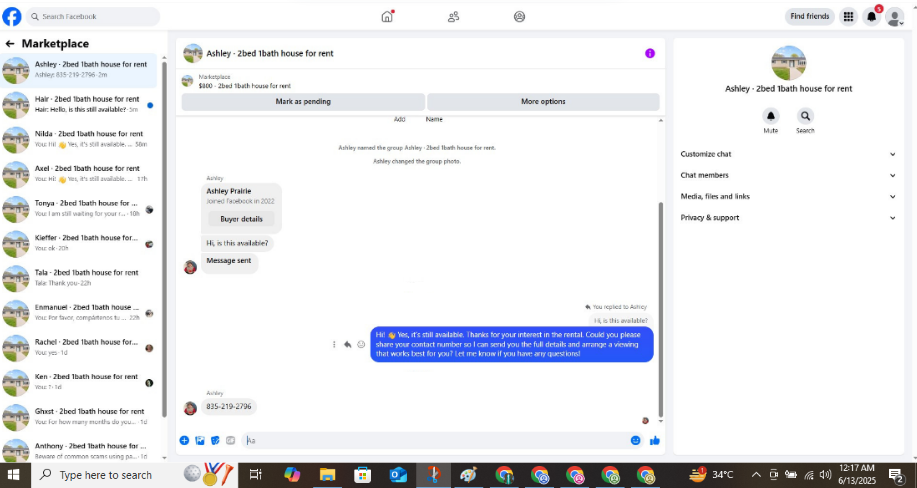Click the conversation list scrollbar

click(x=164, y=239)
